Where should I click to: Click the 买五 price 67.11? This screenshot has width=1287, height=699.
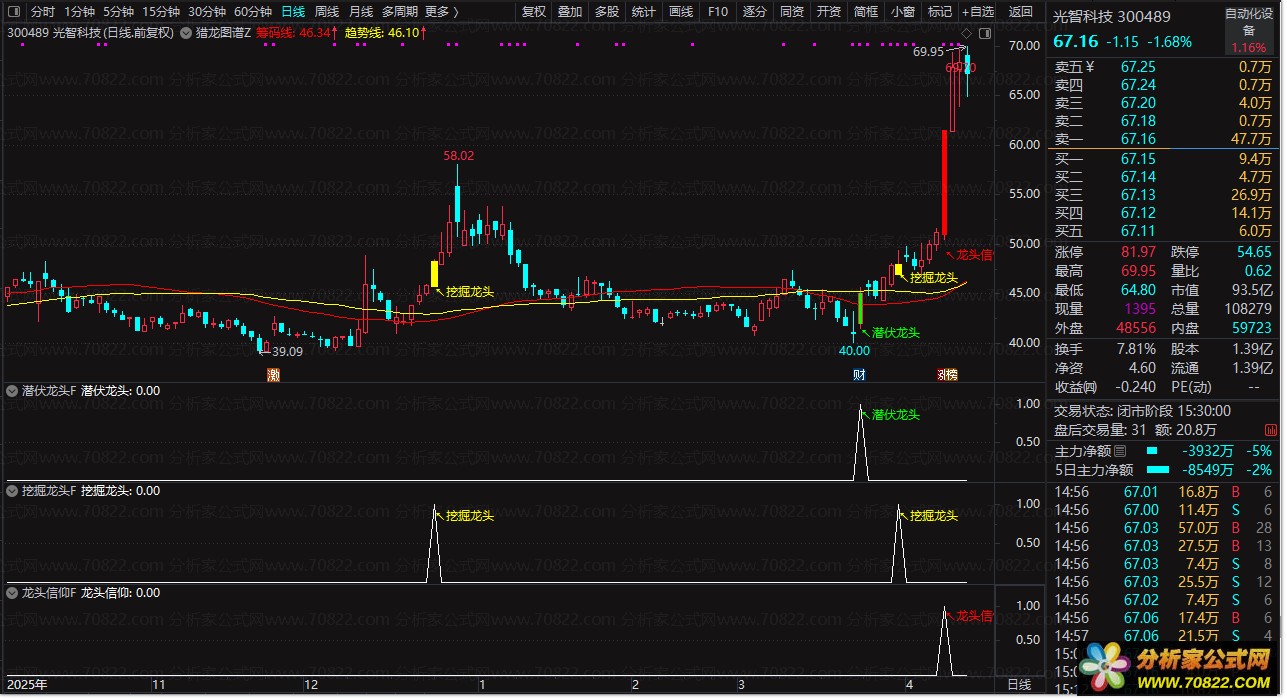1138,231
